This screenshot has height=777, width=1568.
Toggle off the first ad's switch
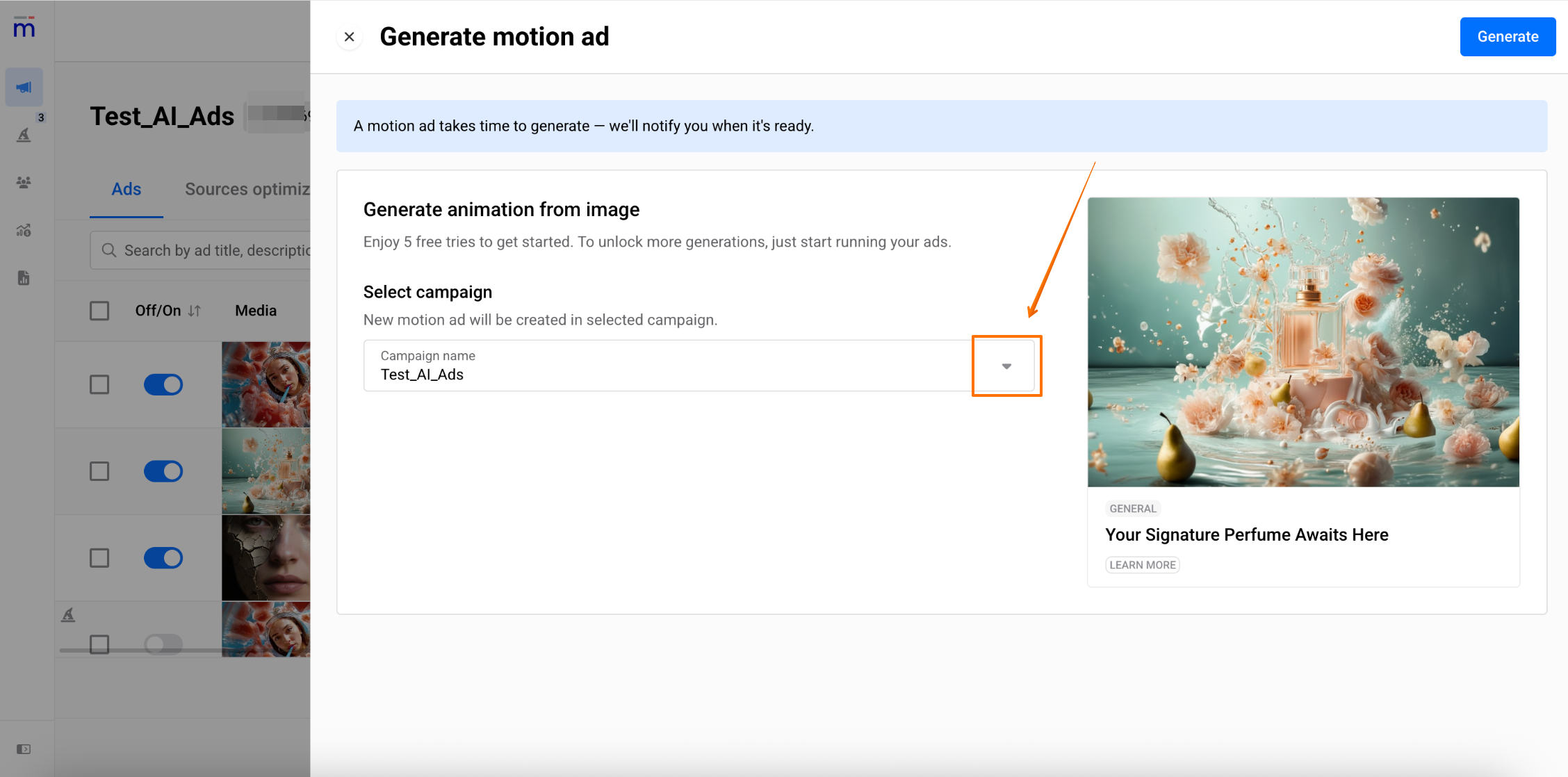163,384
